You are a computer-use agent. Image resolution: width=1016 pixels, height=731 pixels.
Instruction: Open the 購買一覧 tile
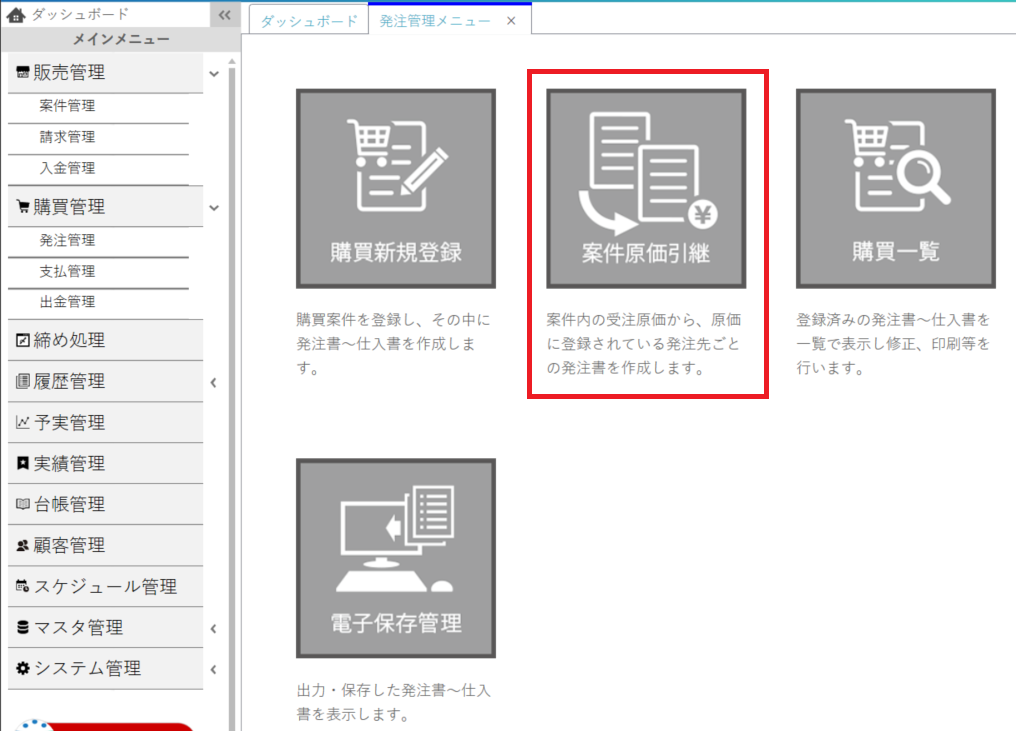[x=895, y=189]
